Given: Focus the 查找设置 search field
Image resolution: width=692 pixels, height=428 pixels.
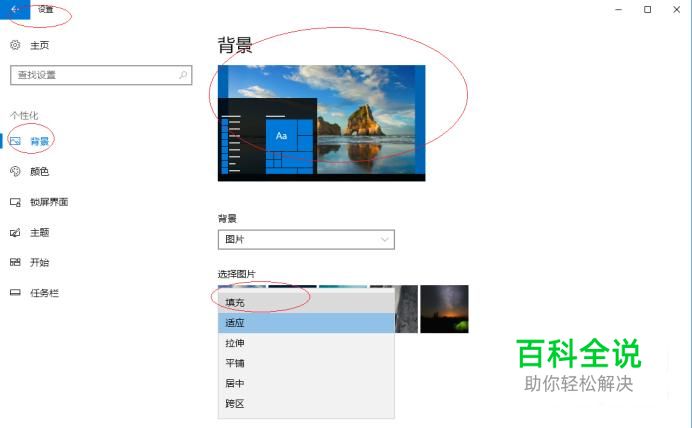Looking at the screenshot, I should click(x=101, y=75).
